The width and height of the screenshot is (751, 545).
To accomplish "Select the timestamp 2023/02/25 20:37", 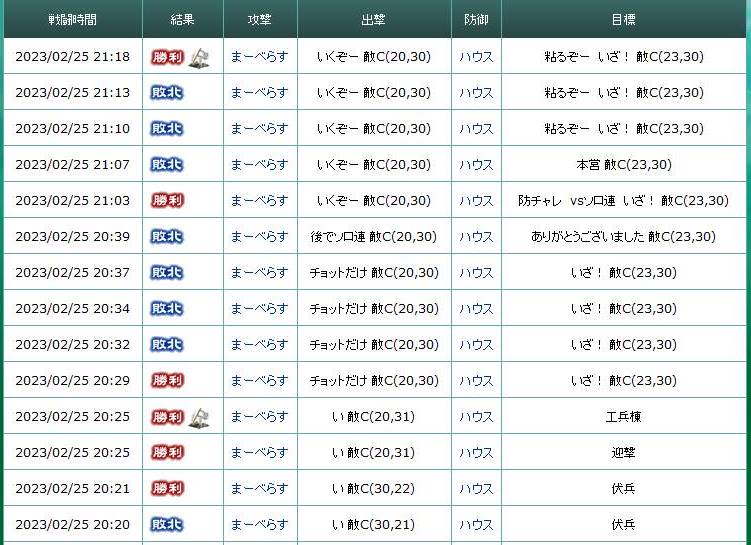I will (x=73, y=272).
